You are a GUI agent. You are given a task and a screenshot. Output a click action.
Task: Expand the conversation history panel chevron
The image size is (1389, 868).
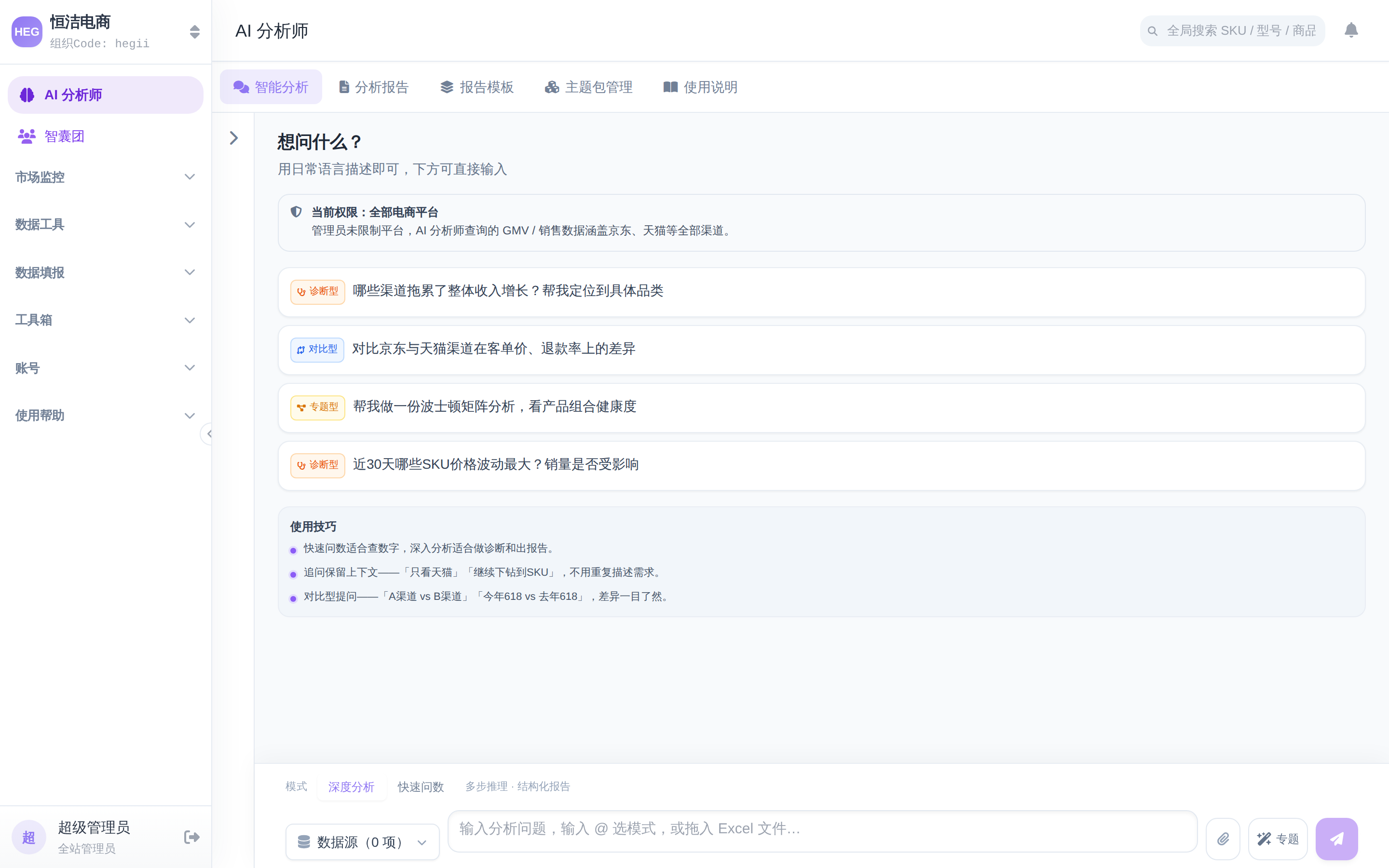(233, 138)
